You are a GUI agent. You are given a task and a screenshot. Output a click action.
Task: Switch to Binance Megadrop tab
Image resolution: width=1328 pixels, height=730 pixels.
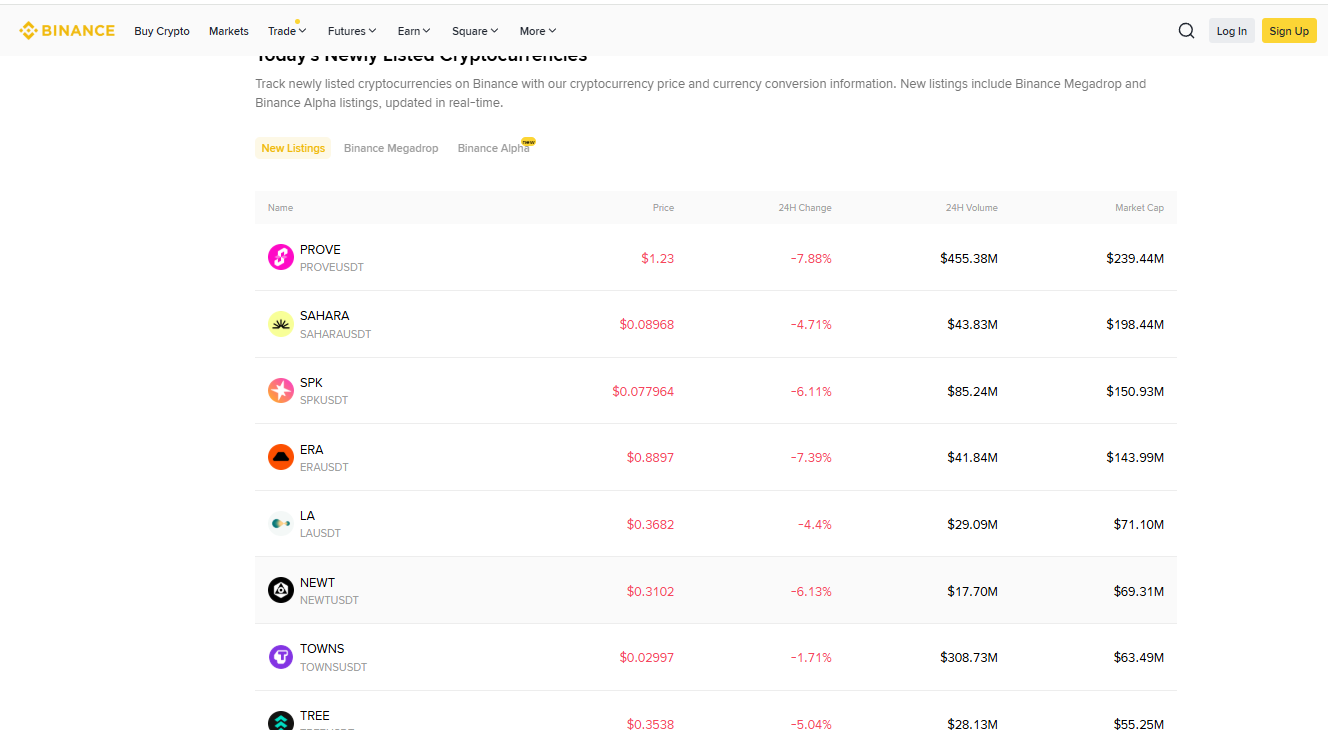click(391, 148)
